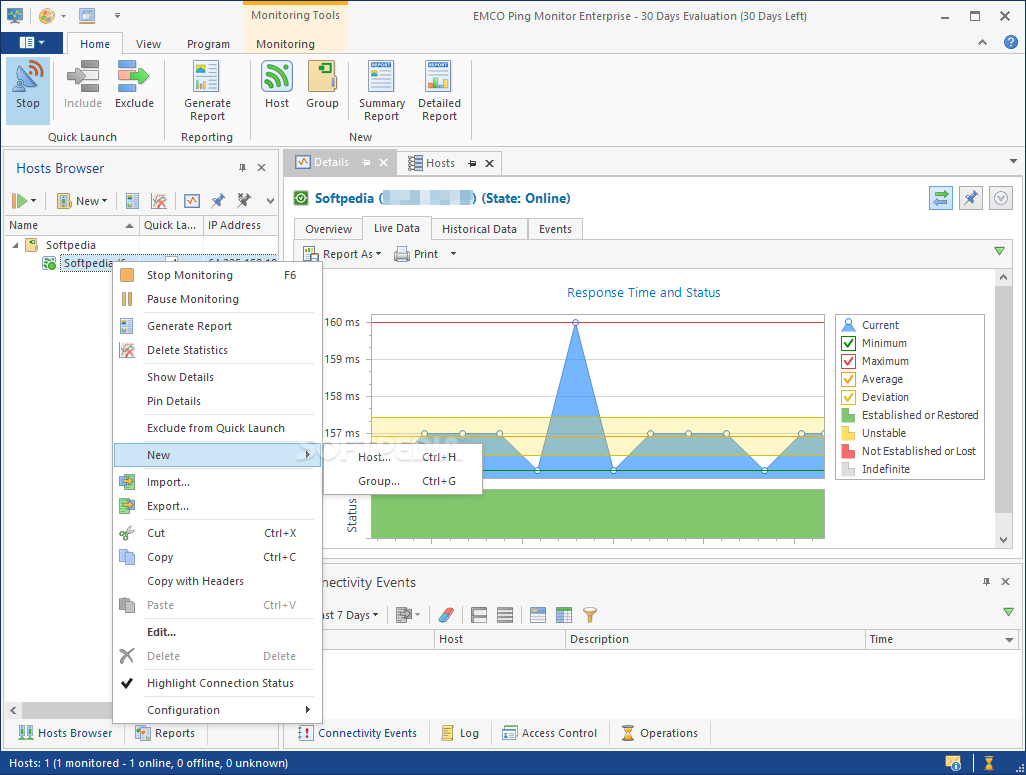This screenshot has width=1026, height=775.
Task: Open the New dropdown in Hosts Browser toolbar
Action: pyautogui.click(x=82, y=201)
